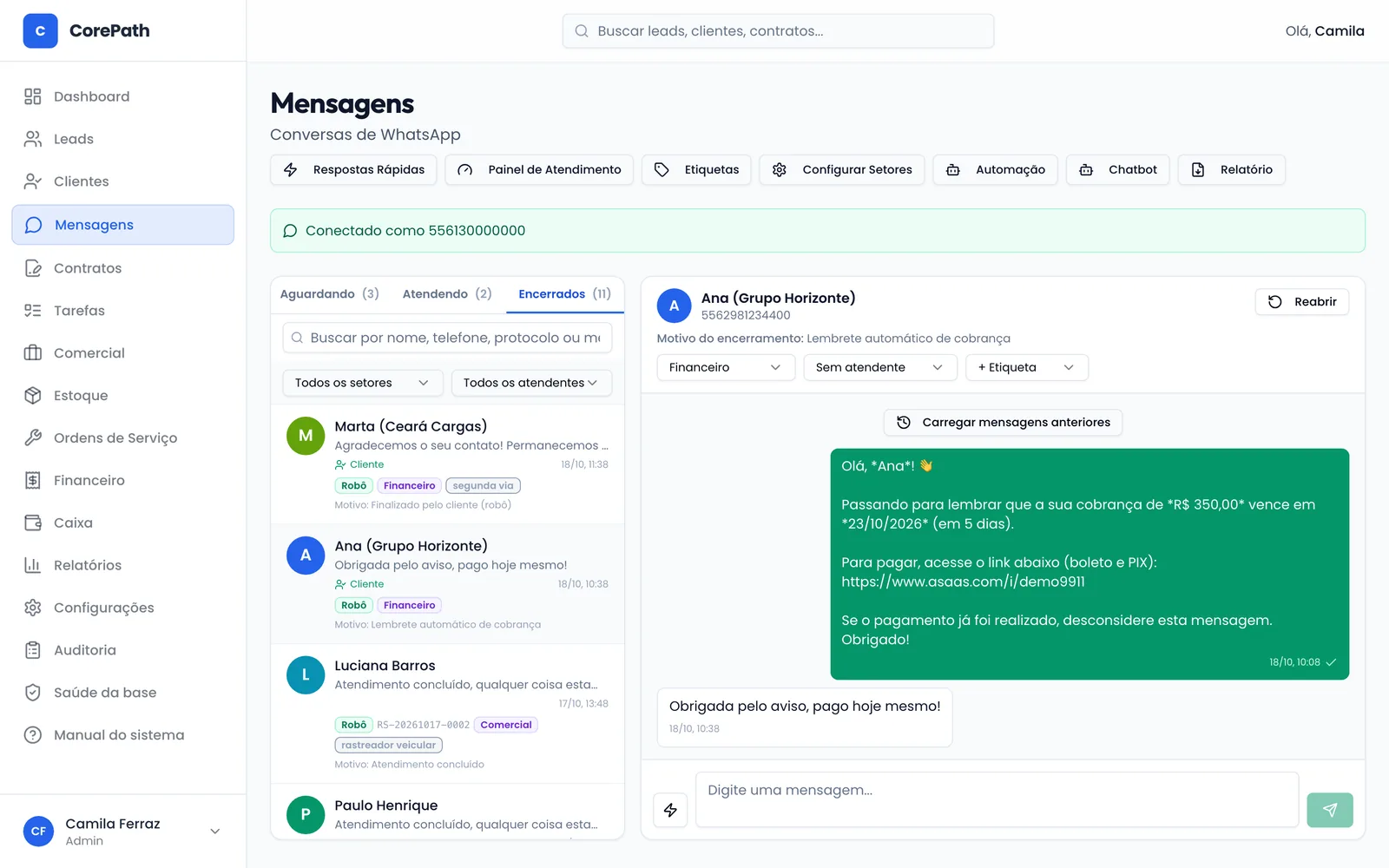Open Mensagens in sidebar menu

tap(123, 225)
